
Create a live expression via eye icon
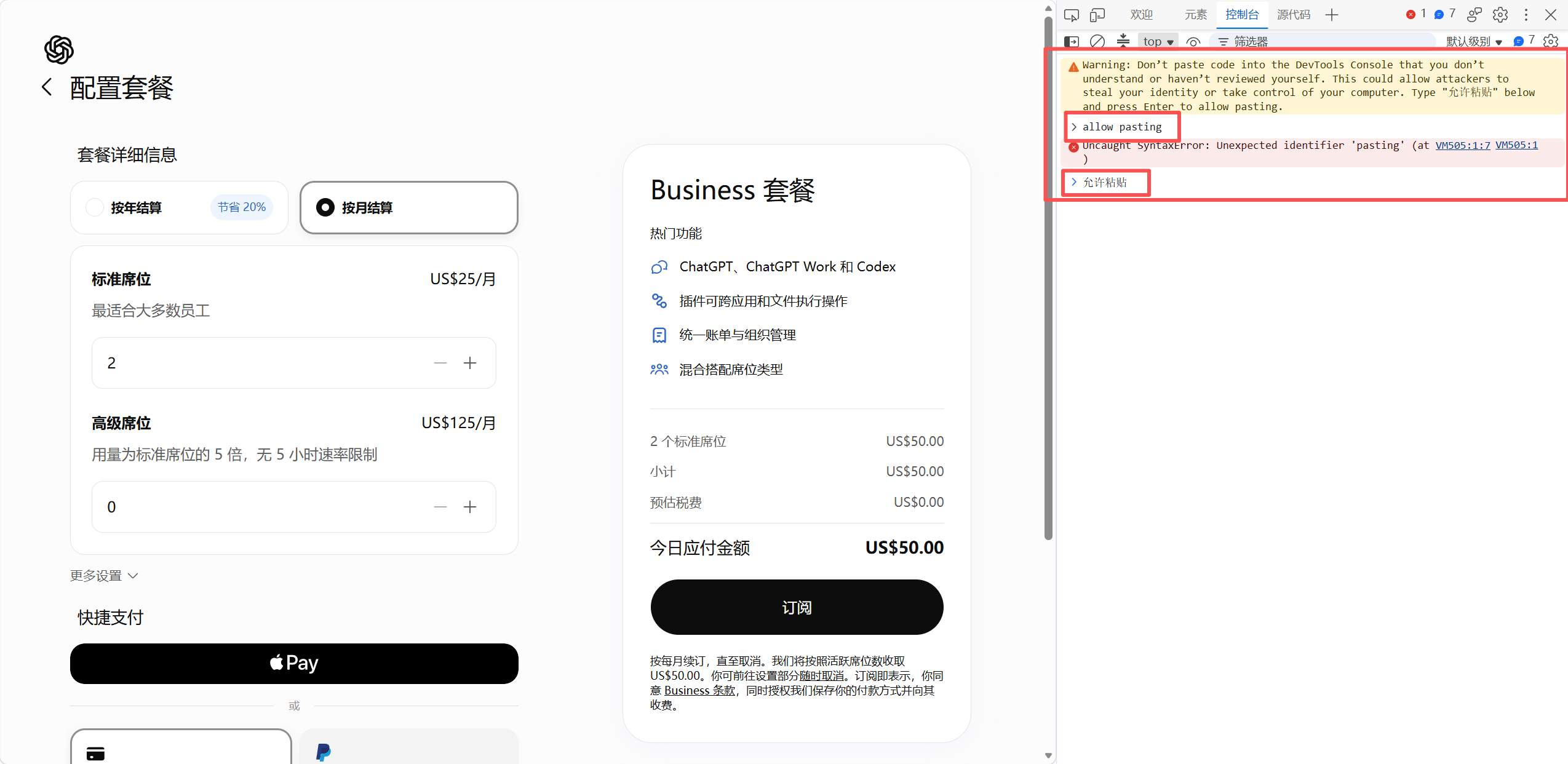point(1193,42)
